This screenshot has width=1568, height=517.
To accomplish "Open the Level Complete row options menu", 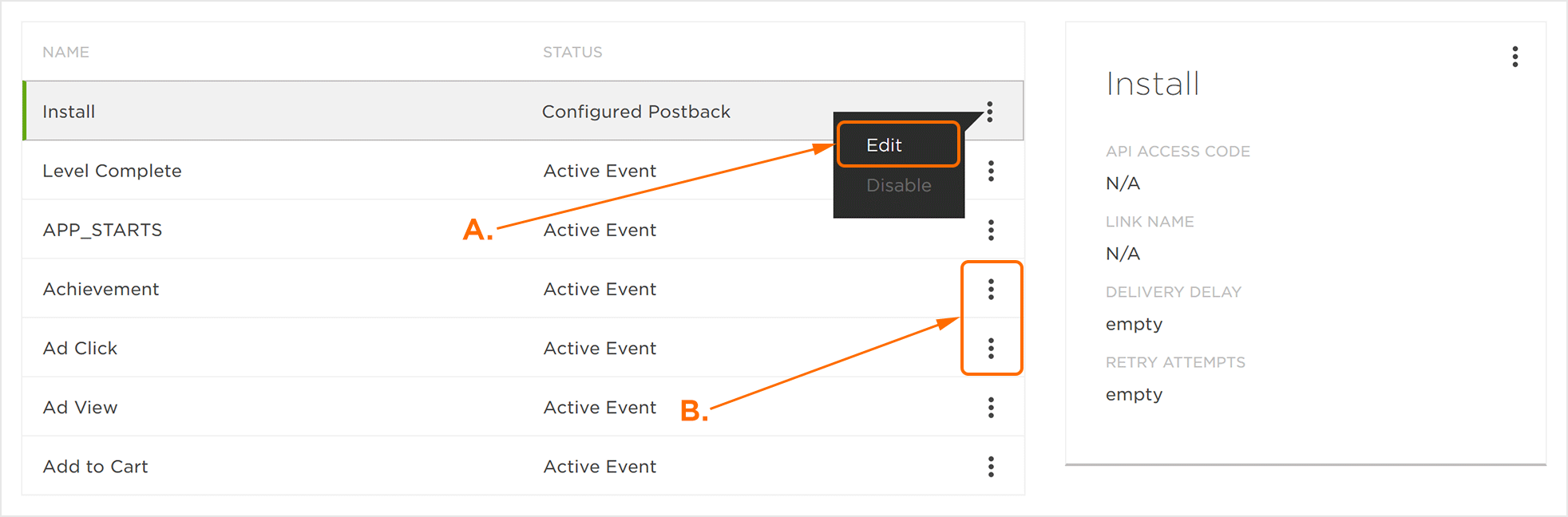I will [x=991, y=171].
